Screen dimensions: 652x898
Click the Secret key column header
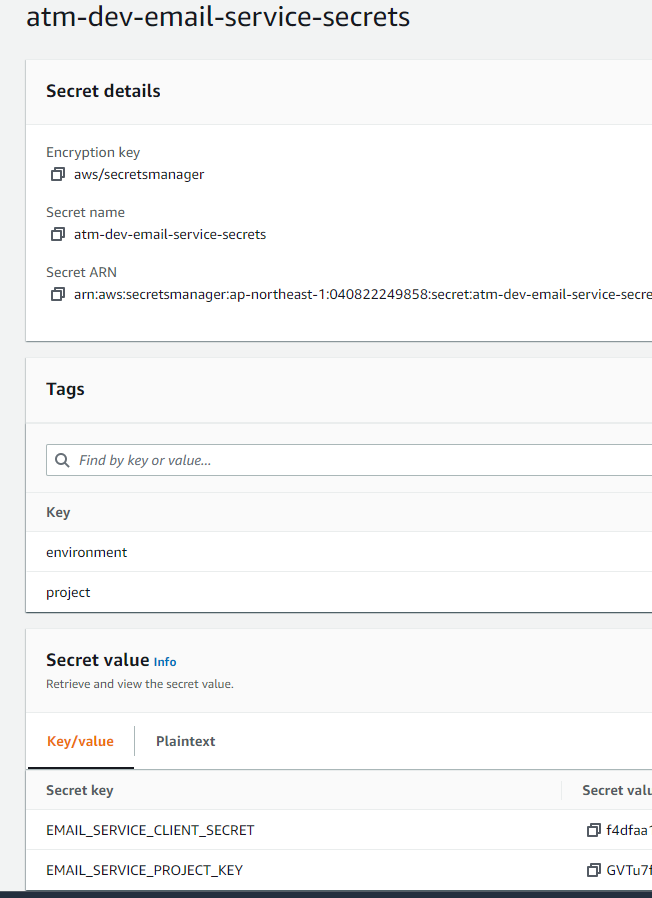click(x=80, y=790)
